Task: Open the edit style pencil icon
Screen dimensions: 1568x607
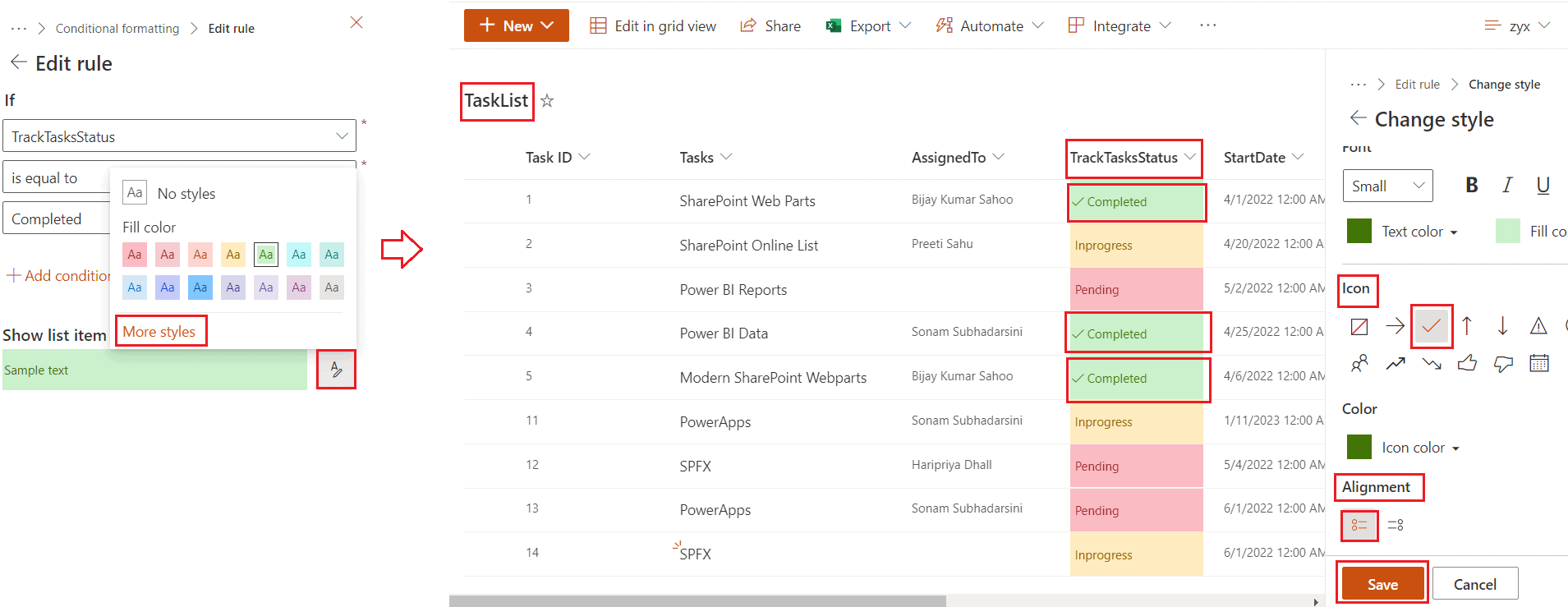Action: (x=336, y=370)
